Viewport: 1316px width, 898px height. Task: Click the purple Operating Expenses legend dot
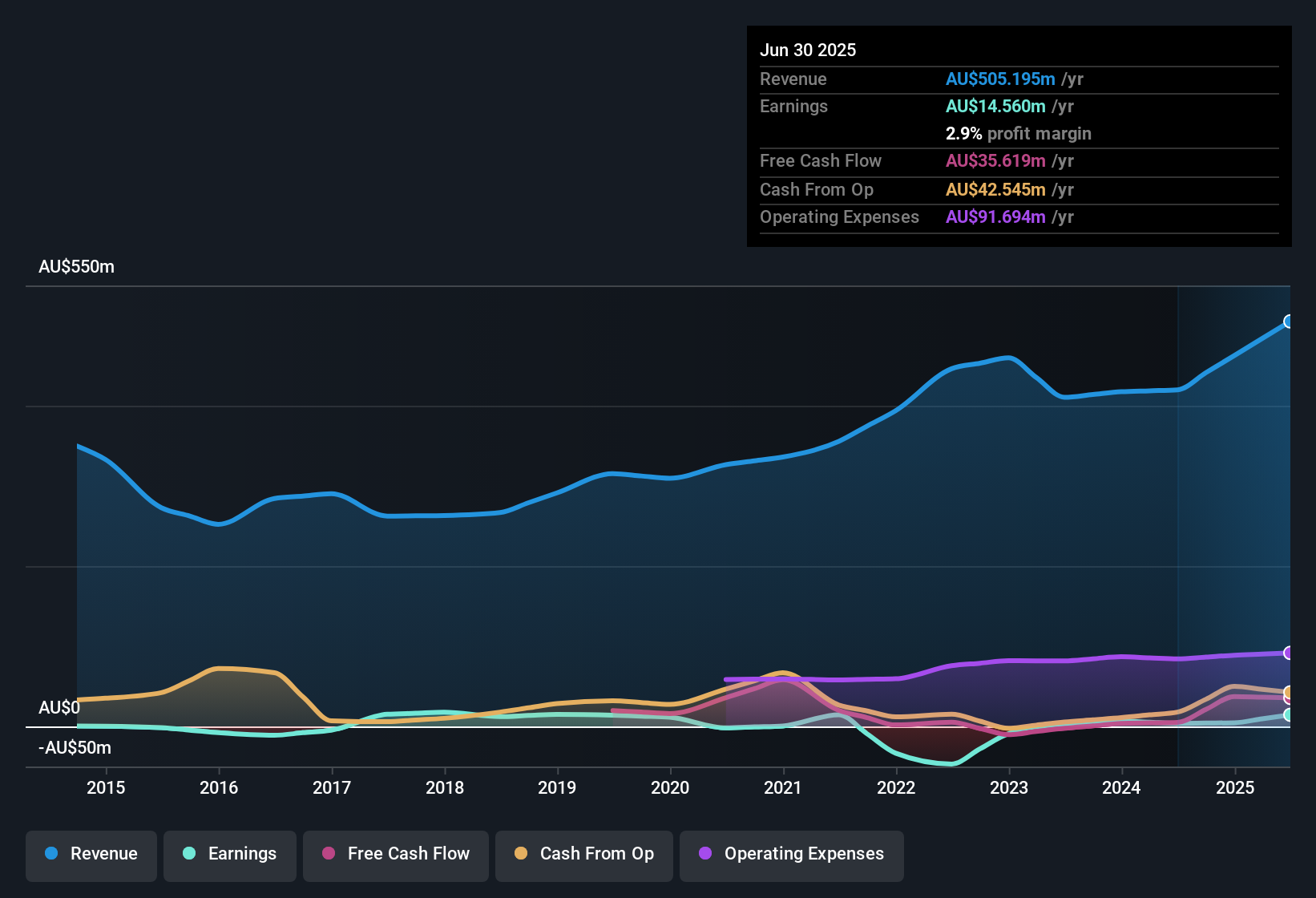pos(704,854)
